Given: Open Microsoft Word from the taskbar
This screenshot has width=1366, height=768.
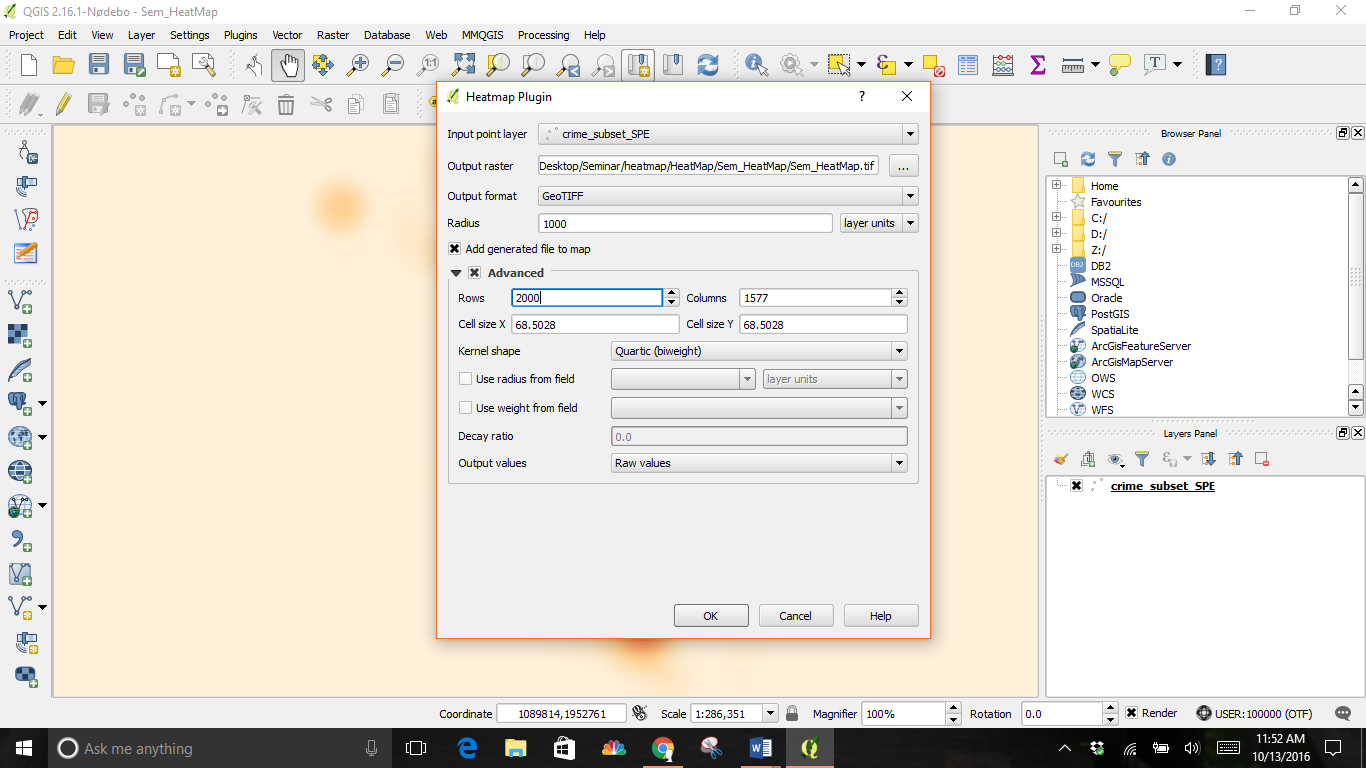Looking at the screenshot, I should click(x=761, y=748).
